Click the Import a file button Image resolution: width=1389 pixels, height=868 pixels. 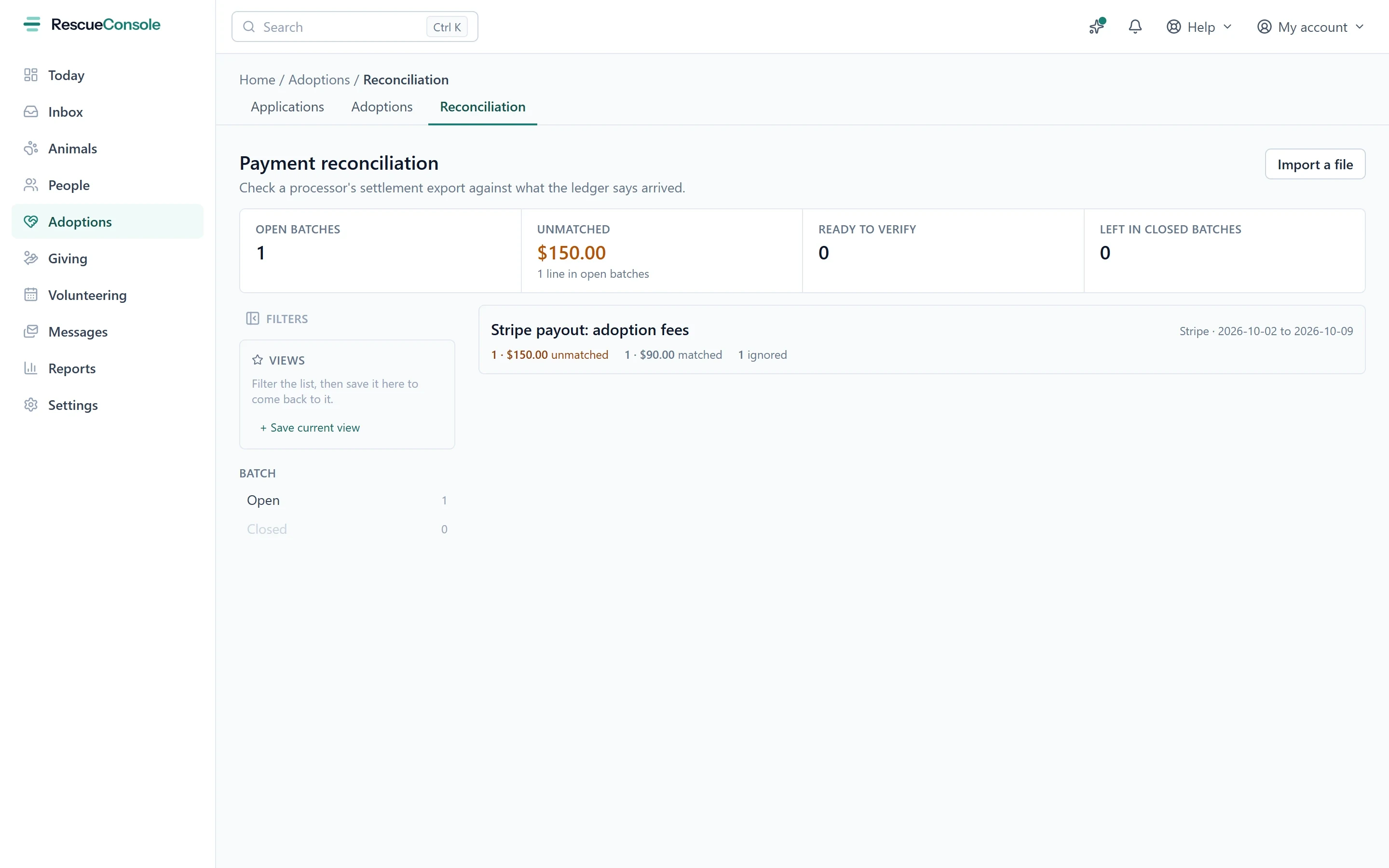(1315, 165)
